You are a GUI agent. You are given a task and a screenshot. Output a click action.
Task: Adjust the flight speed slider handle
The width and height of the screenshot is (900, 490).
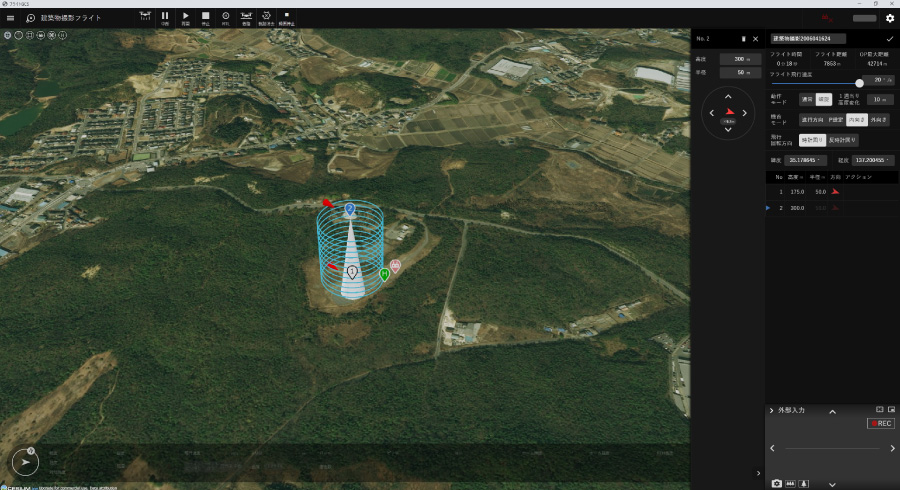[x=859, y=83]
